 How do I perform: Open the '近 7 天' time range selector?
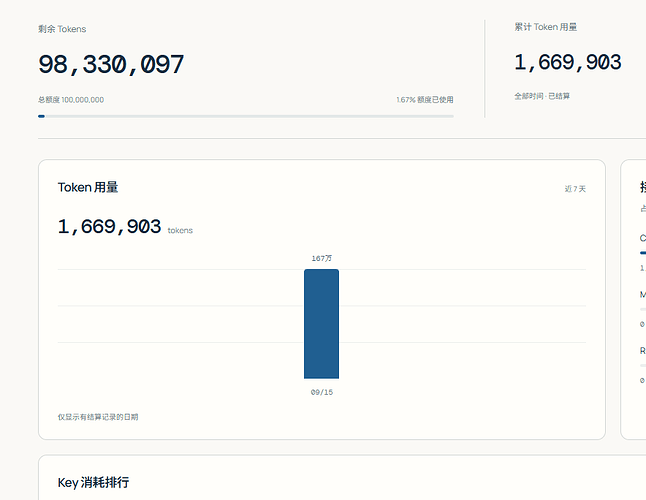click(575, 189)
